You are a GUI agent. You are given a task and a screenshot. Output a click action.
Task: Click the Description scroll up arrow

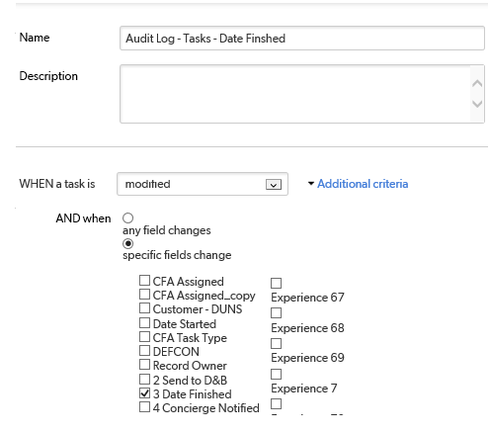[477, 83]
